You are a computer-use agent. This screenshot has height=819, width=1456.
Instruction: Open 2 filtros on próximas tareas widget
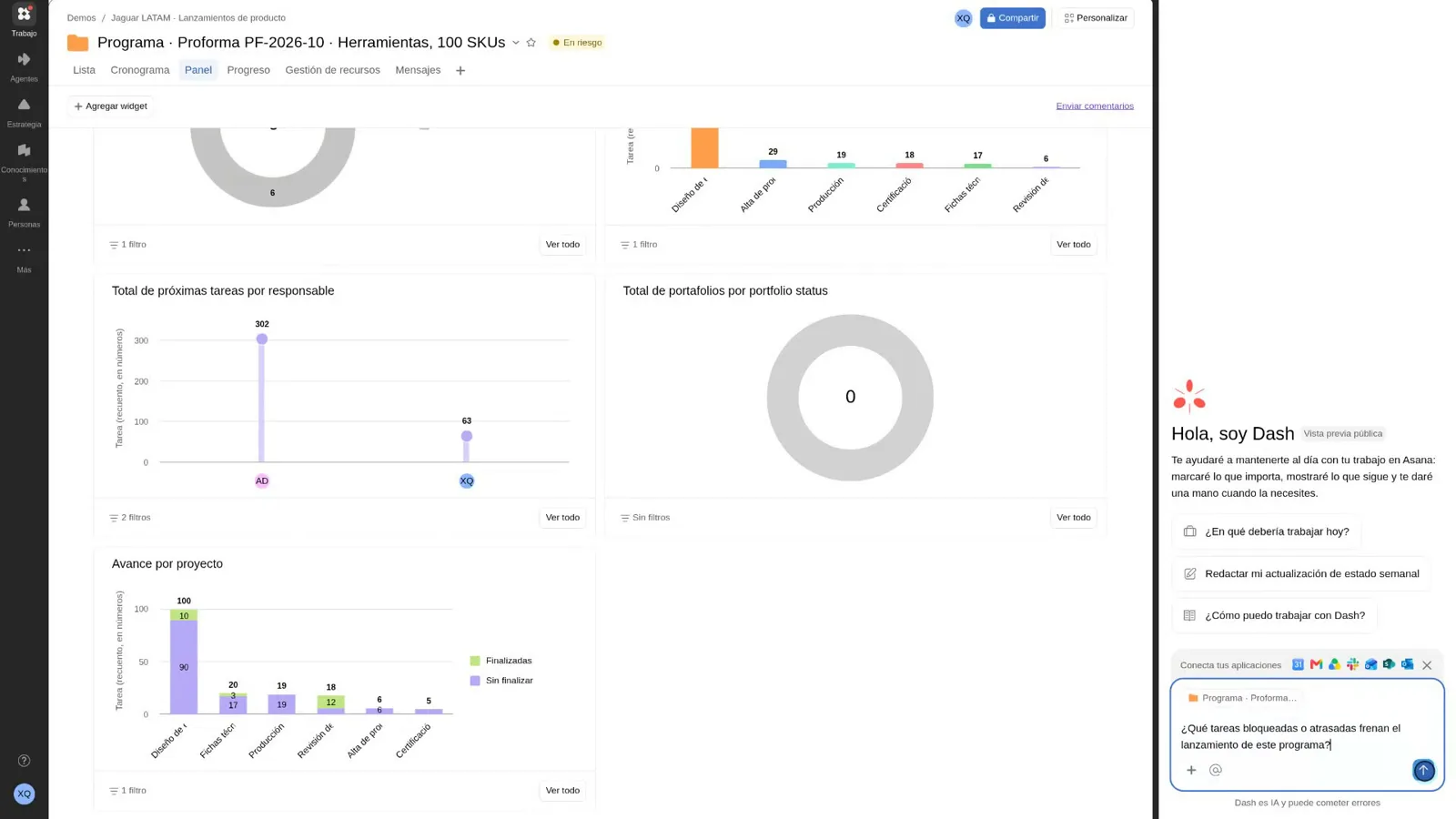click(130, 518)
